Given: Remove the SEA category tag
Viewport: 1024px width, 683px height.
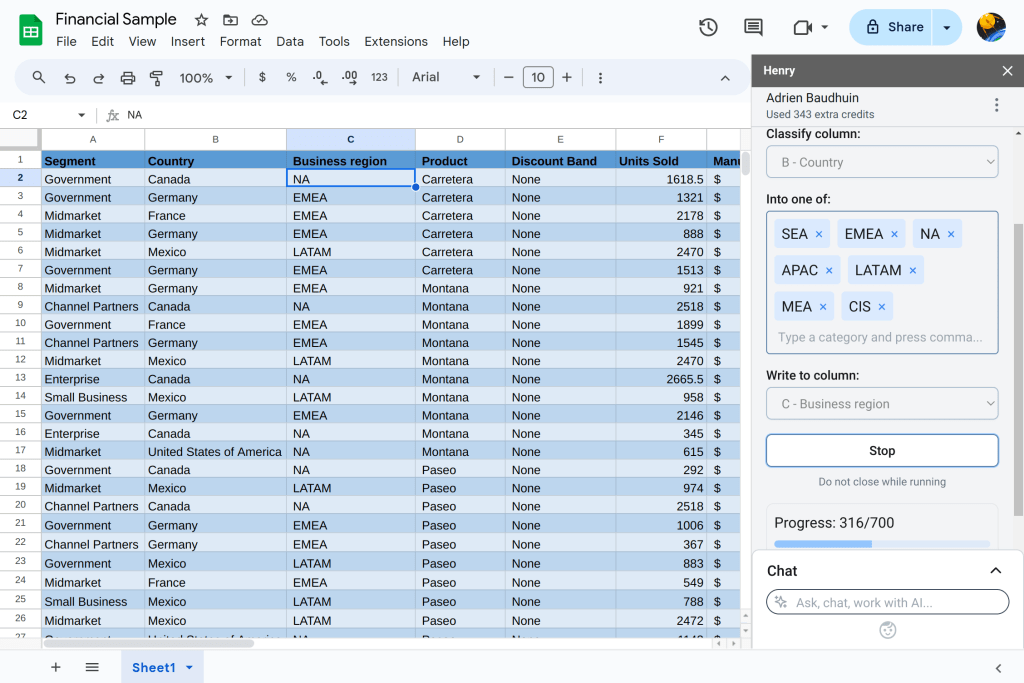Looking at the screenshot, I should click(819, 234).
